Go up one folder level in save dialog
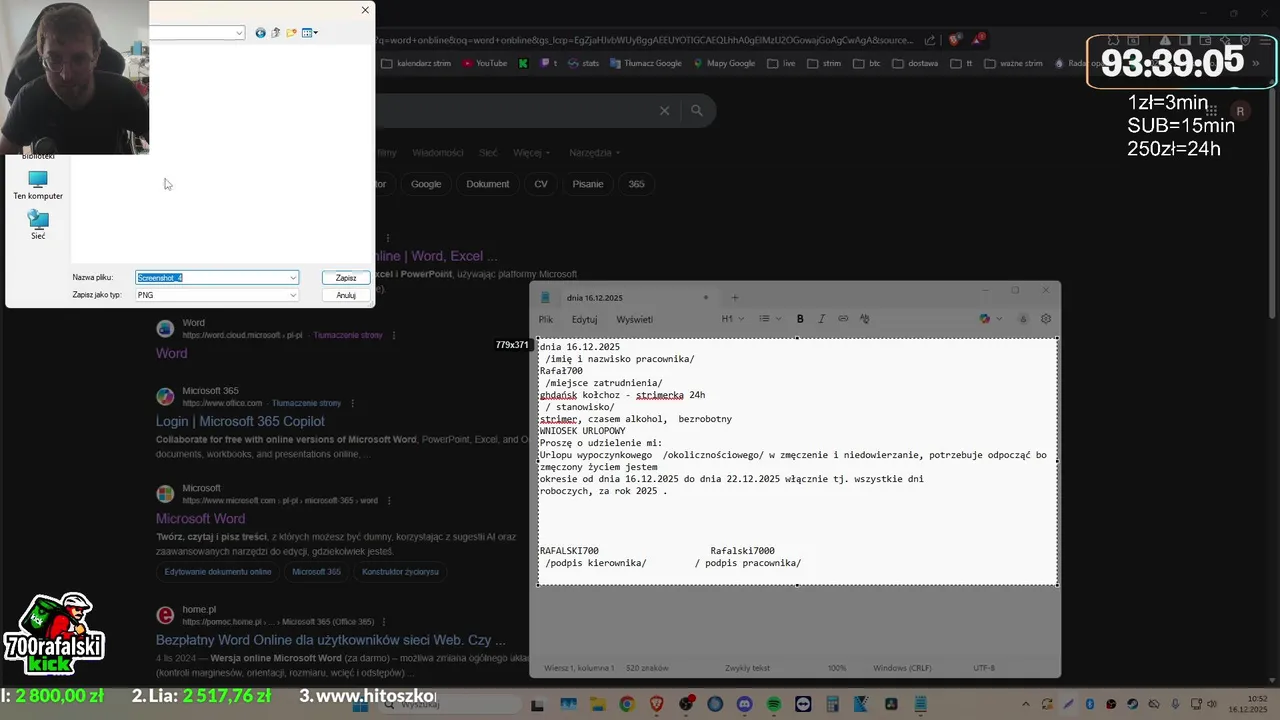 coord(276,33)
